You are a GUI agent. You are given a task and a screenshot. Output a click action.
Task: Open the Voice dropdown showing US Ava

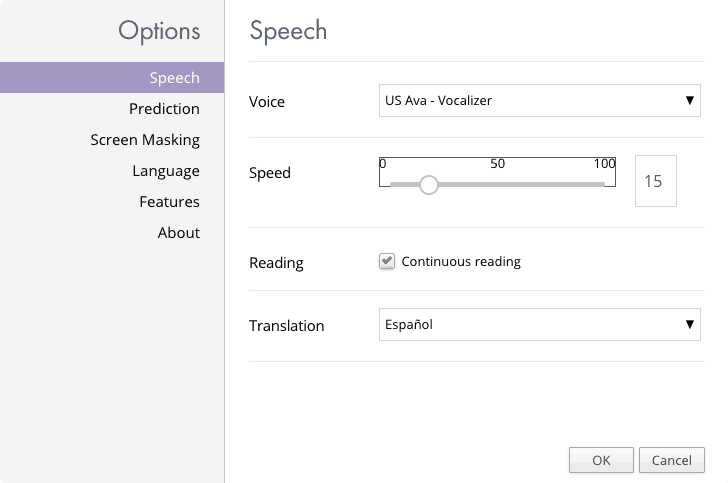540,100
